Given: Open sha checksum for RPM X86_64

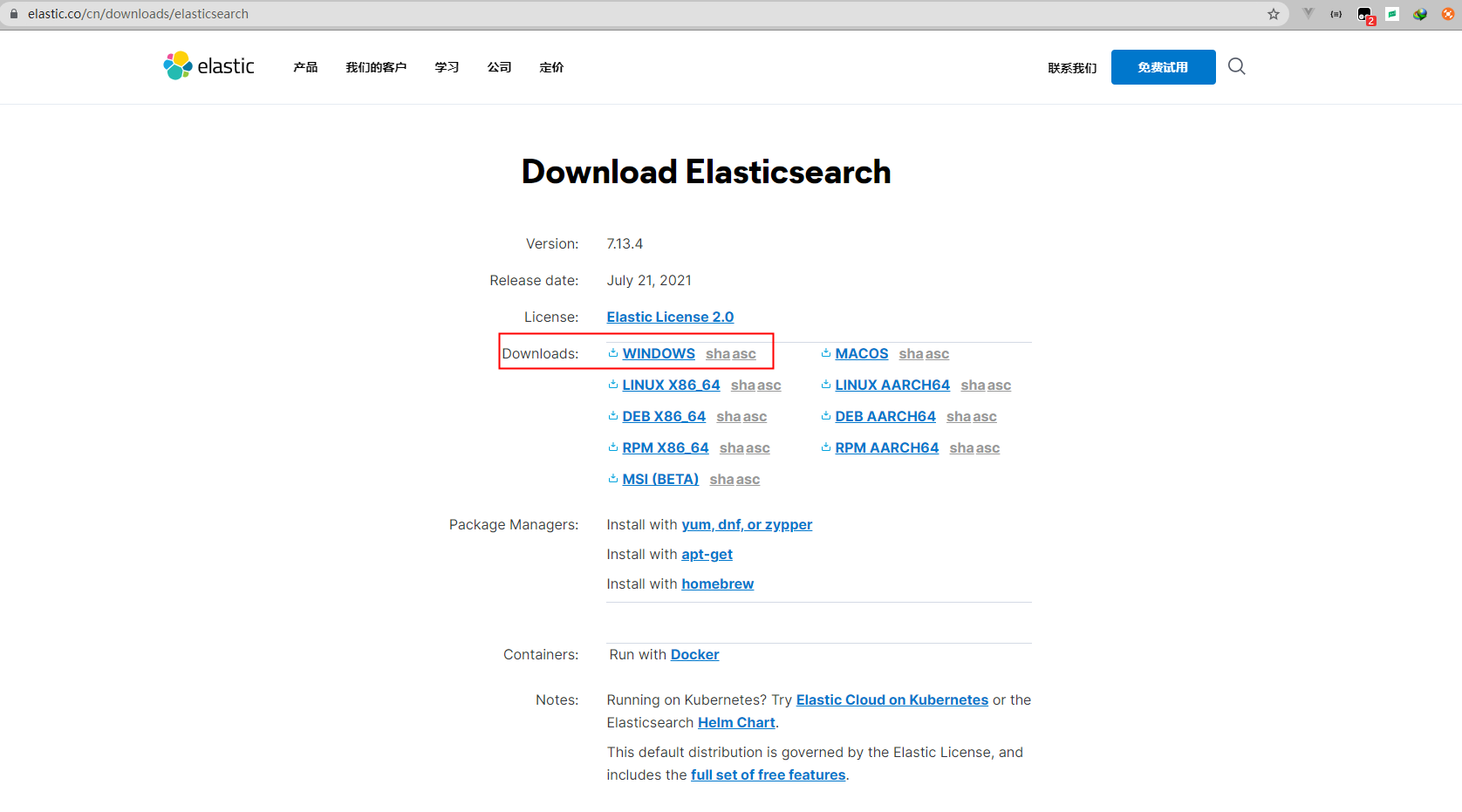Looking at the screenshot, I should click(732, 447).
